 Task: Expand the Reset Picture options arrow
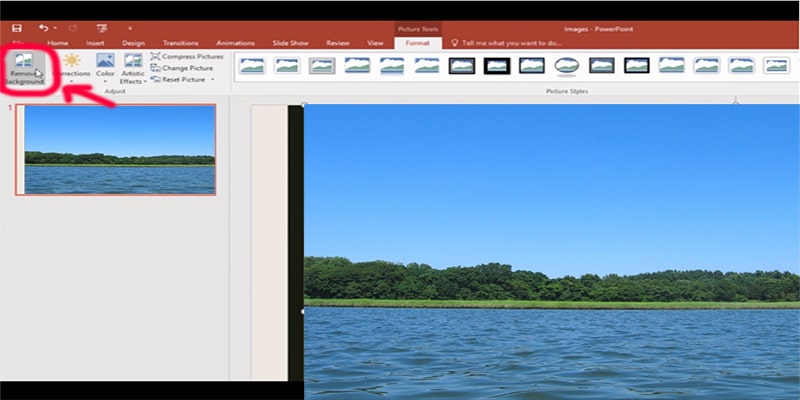(212, 80)
